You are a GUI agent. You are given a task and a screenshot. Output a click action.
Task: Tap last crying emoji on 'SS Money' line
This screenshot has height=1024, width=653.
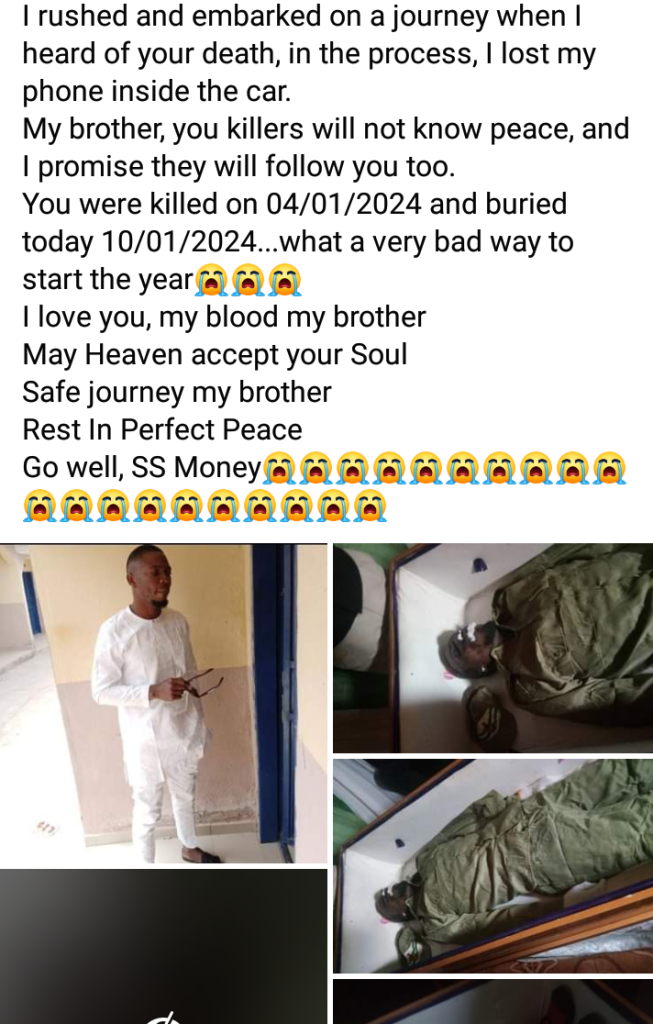(611, 468)
